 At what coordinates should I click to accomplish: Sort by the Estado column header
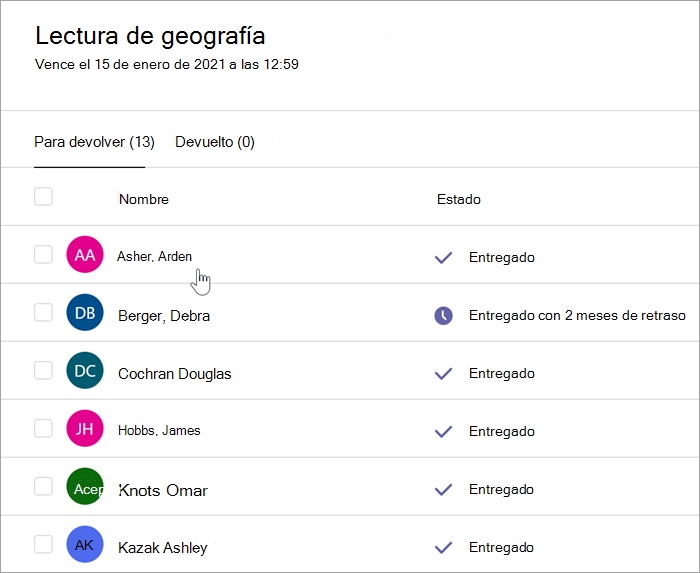[x=458, y=199]
